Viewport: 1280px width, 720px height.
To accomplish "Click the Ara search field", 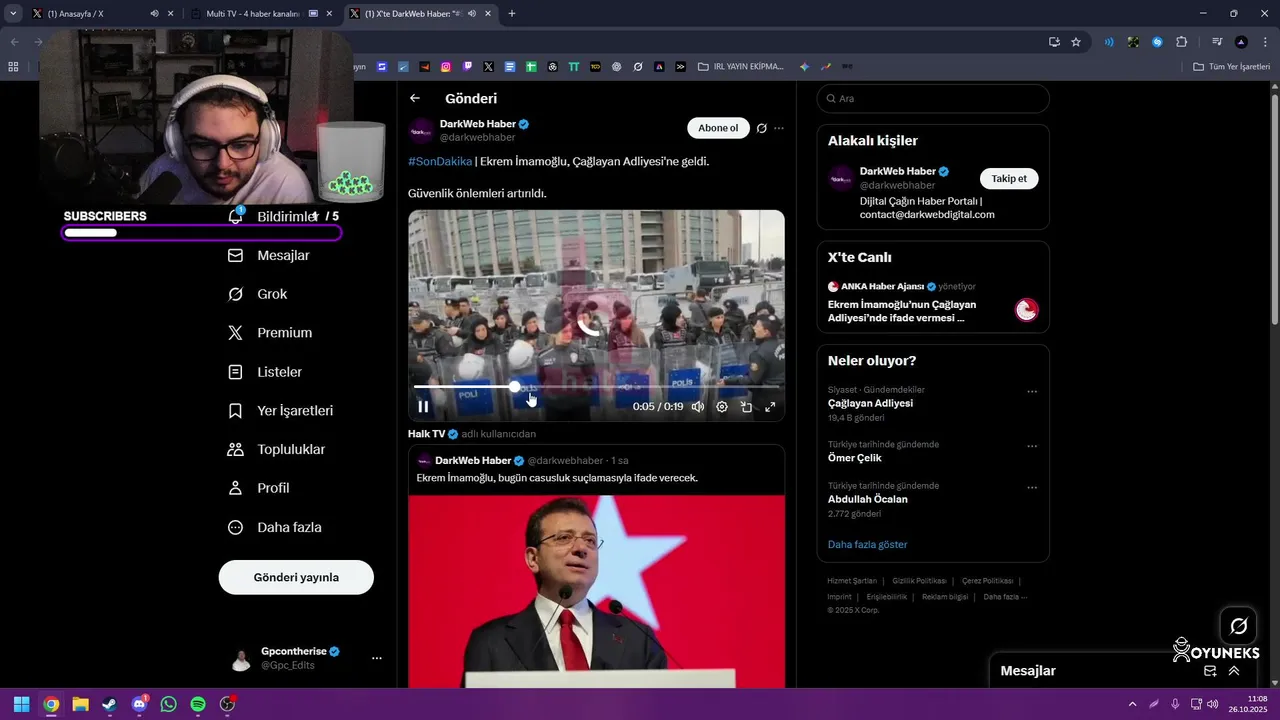I will click(x=933, y=98).
